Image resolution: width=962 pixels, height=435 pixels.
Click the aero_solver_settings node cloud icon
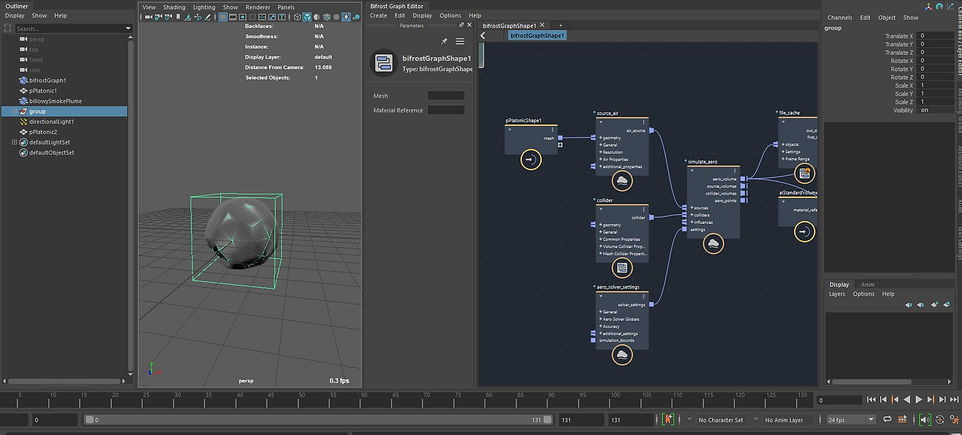pos(622,355)
